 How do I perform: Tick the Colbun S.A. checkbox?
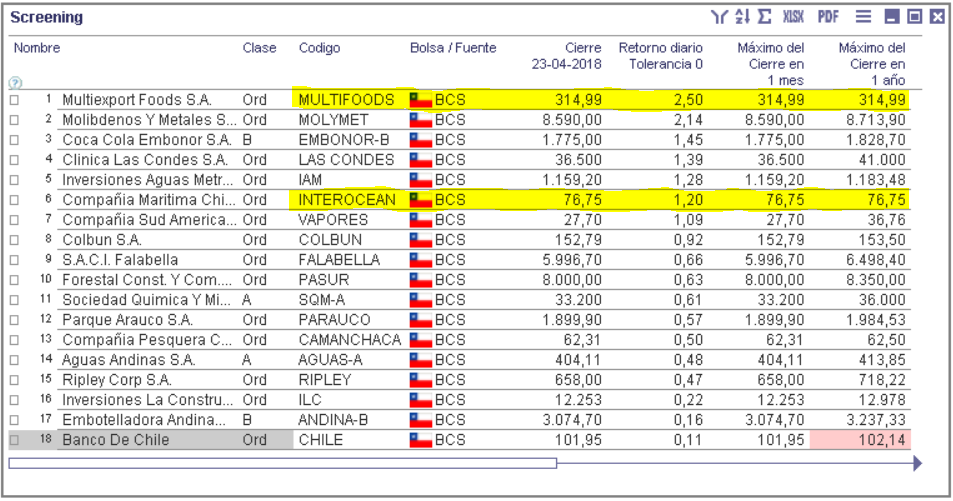point(15,240)
